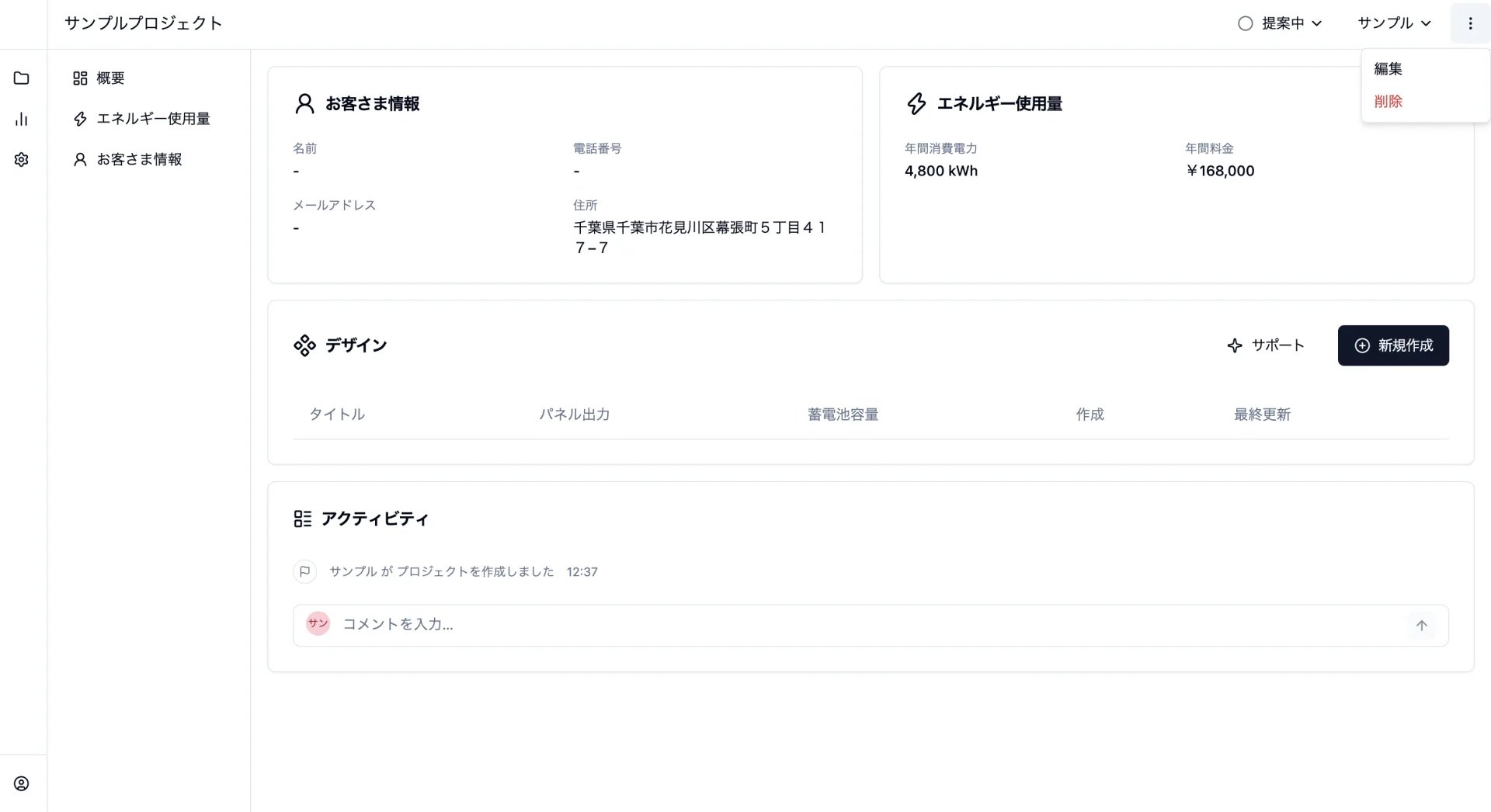
Task: Click the 電話番号 field label
Action: click(597, 148)
